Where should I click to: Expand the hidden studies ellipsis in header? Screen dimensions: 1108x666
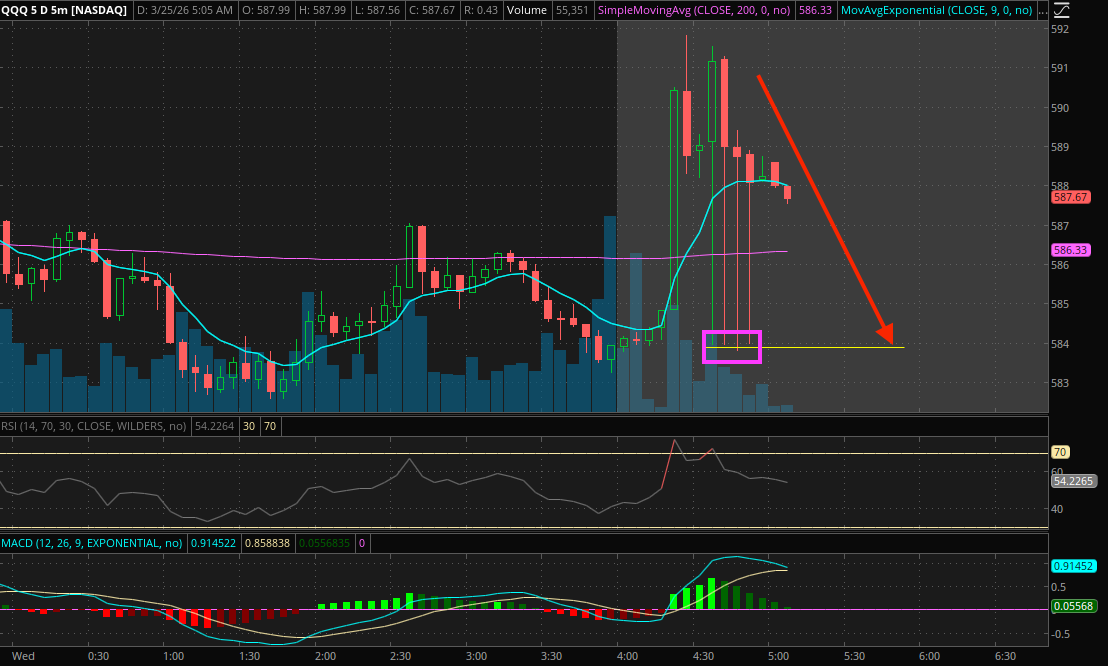pyautogui.click(x=1042, y=11)
